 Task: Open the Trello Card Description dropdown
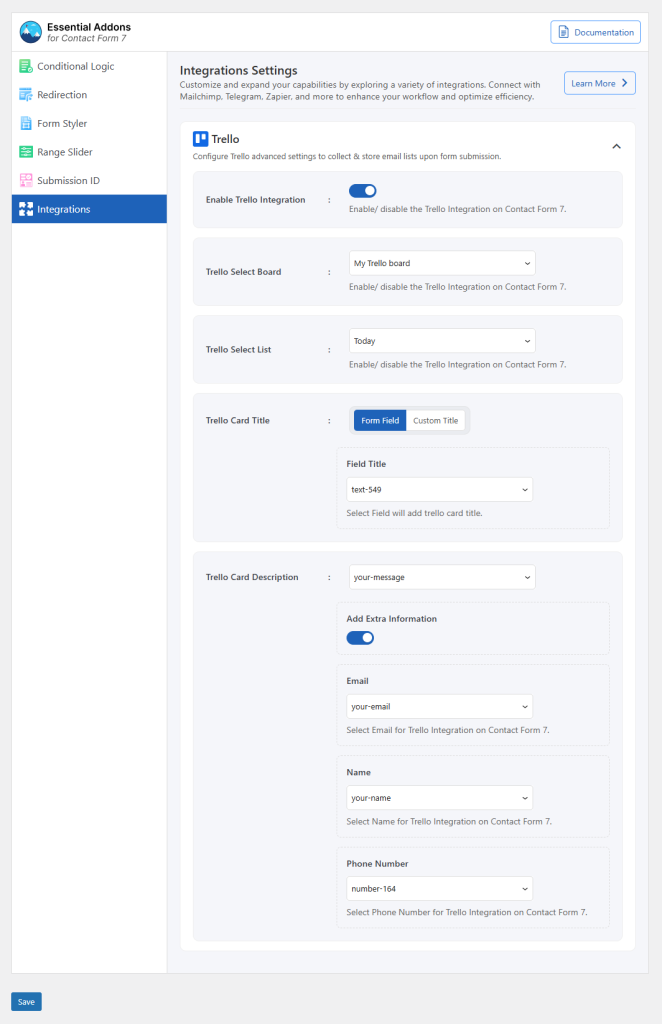(442, 577)
